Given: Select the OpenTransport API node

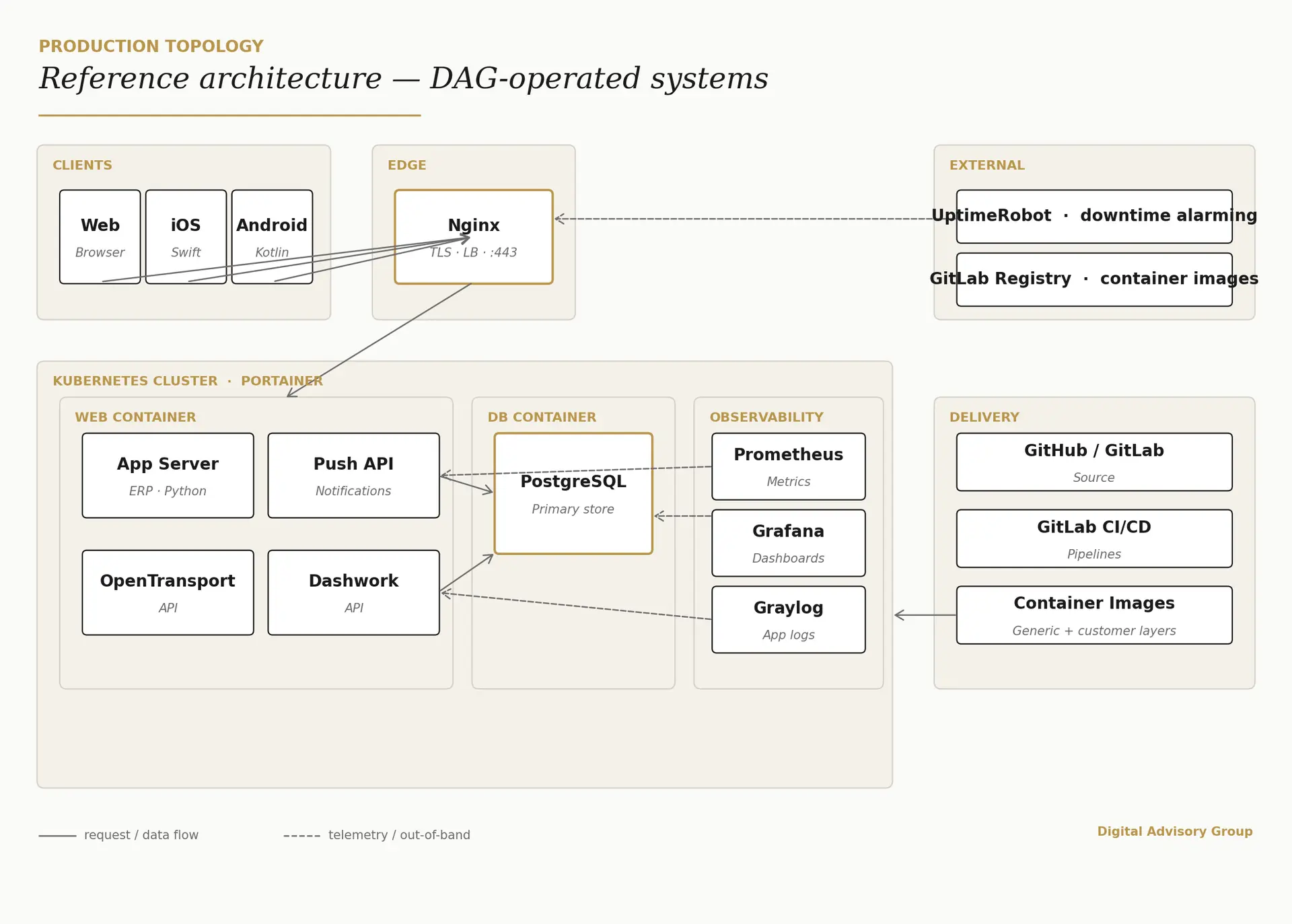Looking at the screenshot, I should pos(168,592).
